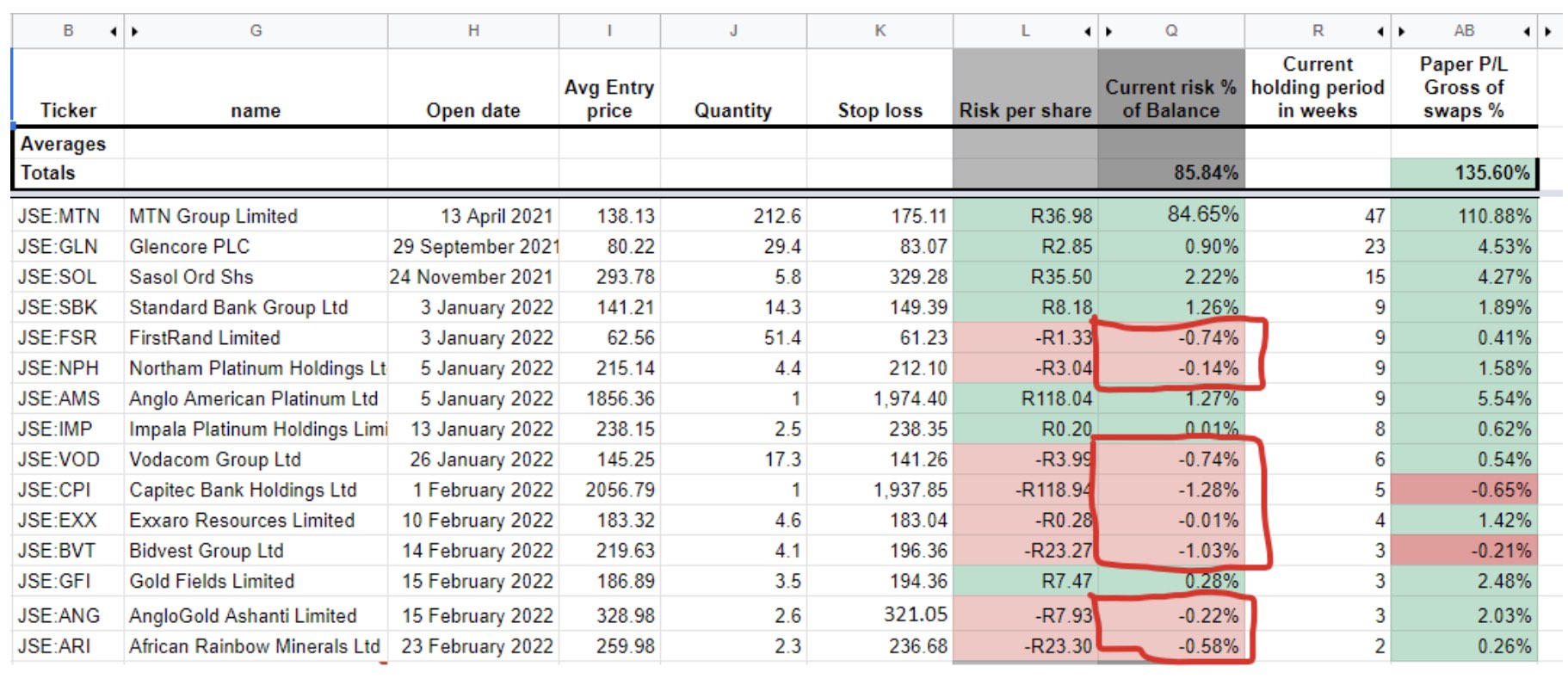Expand hidden columns left of column G
Image resolution: width=1568 pixels, height=685 pixels.
click(x=135, y=32)
